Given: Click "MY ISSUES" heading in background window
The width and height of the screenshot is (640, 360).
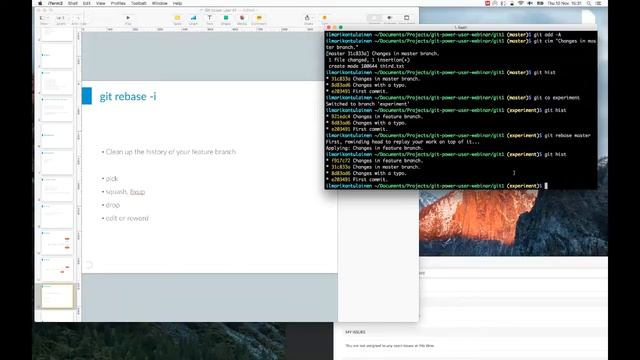Looking at the screenshot, I should pos(355,332).
